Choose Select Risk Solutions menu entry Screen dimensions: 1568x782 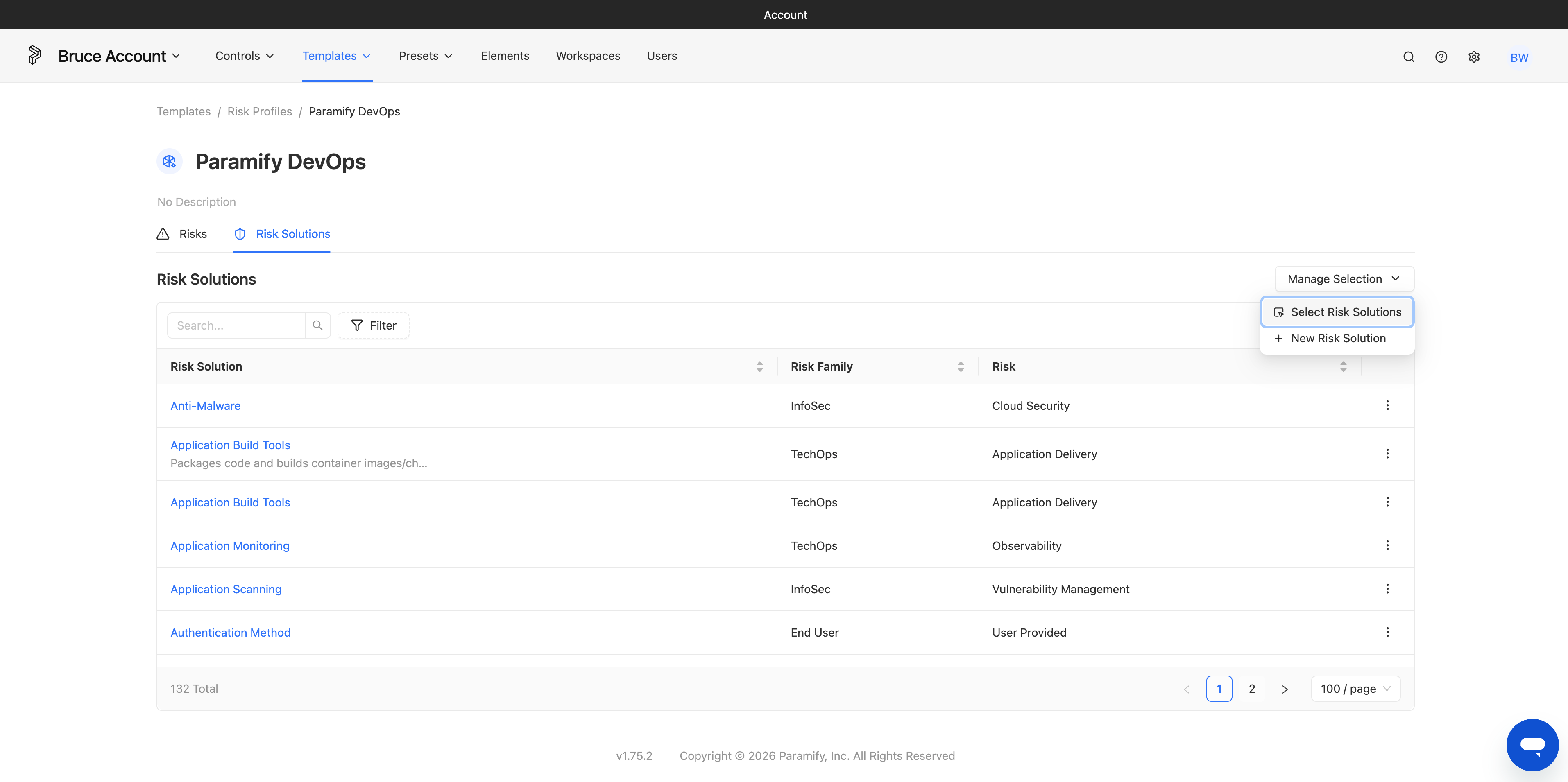click(x=1337, y=312)
